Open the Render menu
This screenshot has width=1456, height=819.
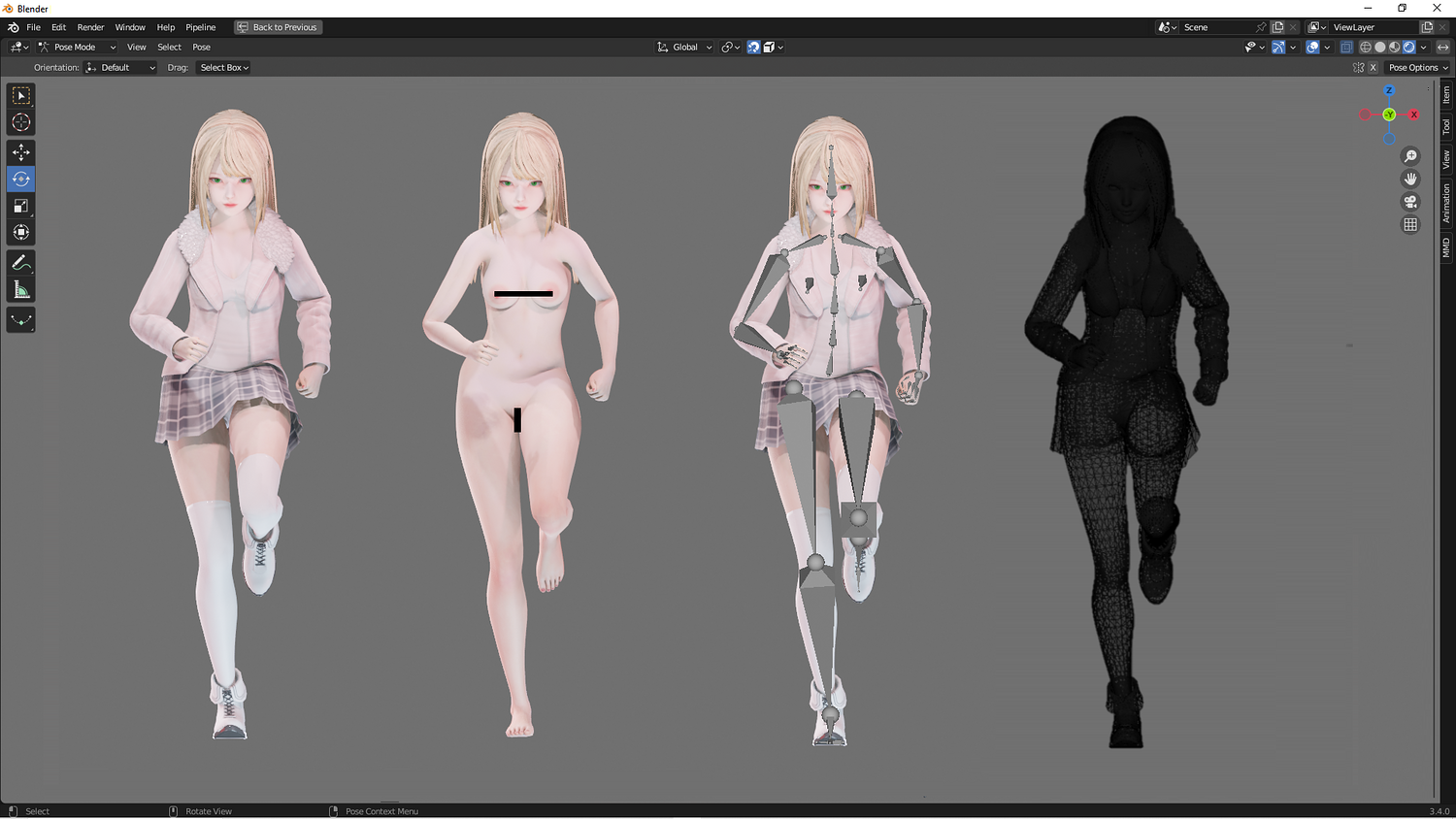pos(90,27)
